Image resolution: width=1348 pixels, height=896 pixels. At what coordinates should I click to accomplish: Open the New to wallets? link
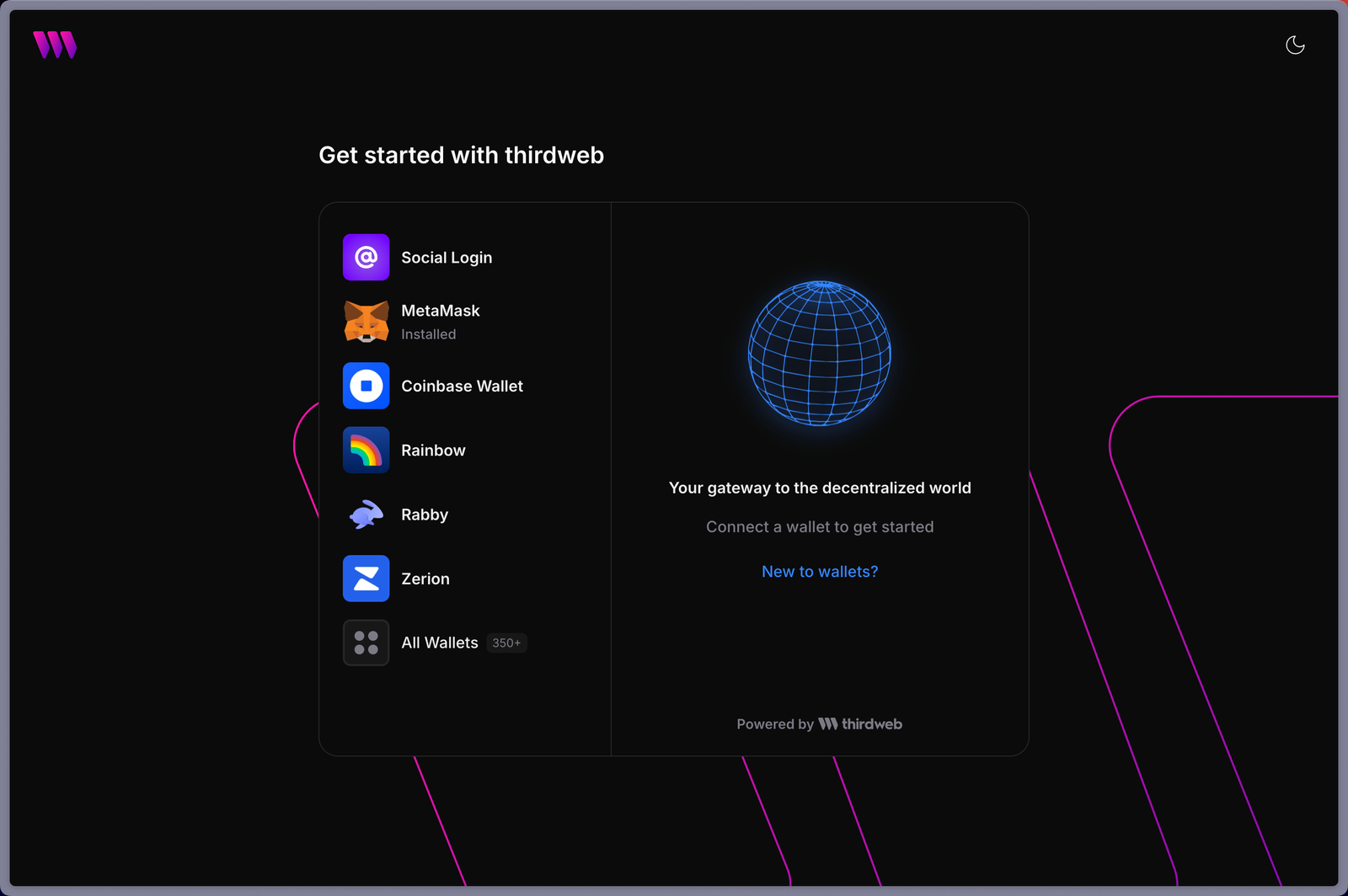coord(819,571)
